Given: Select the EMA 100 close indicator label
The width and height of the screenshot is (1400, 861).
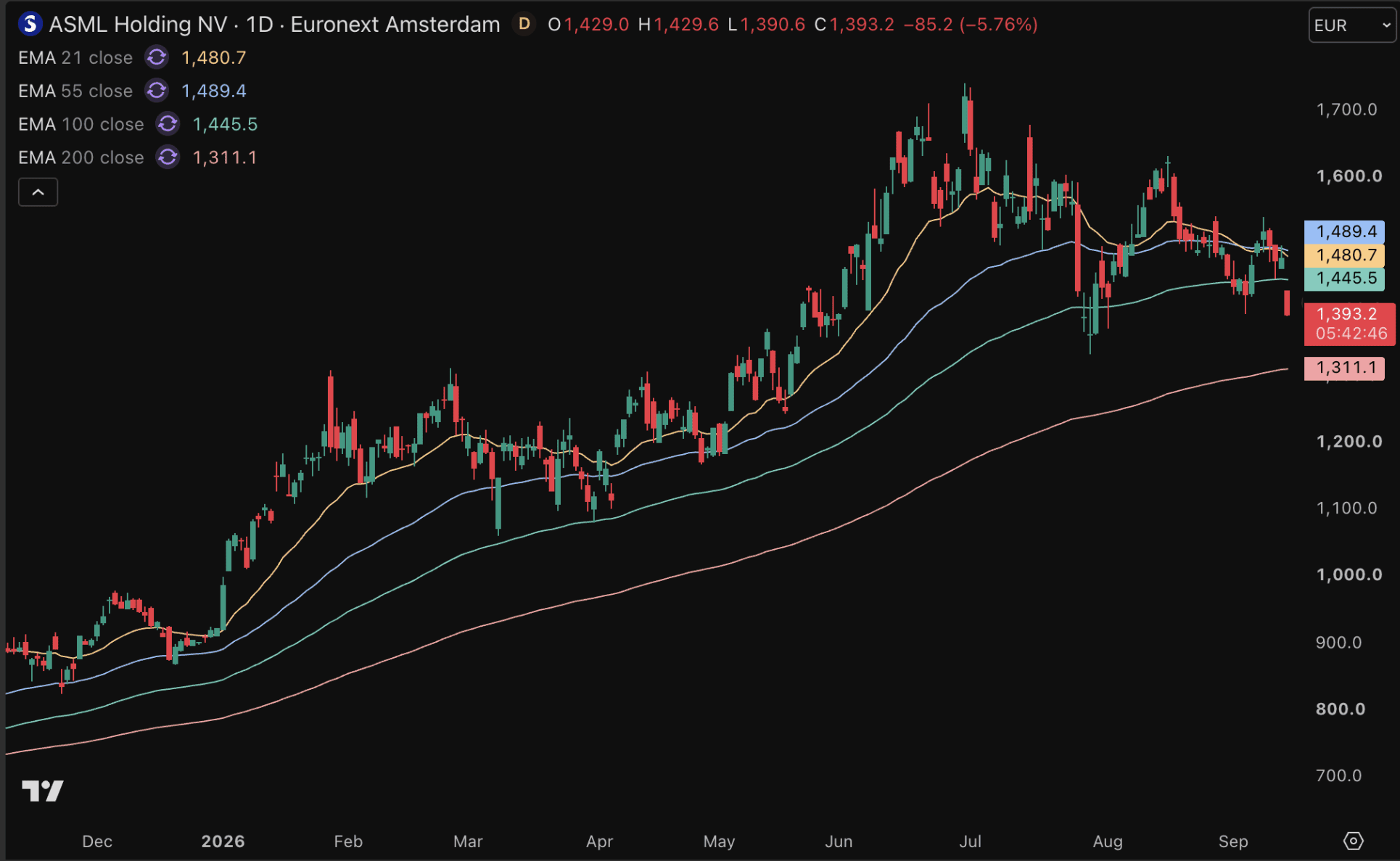Looking at the screenshot, I should click(81, 124).
